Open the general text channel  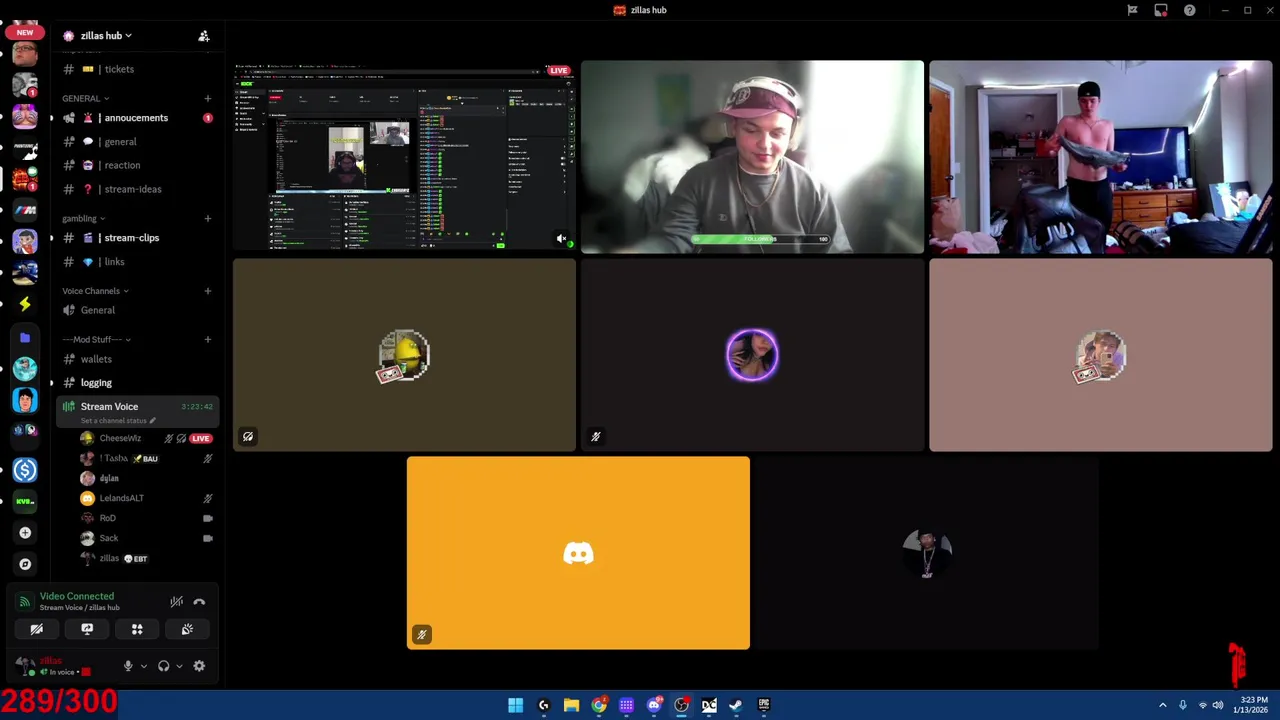tap(138, 142)
